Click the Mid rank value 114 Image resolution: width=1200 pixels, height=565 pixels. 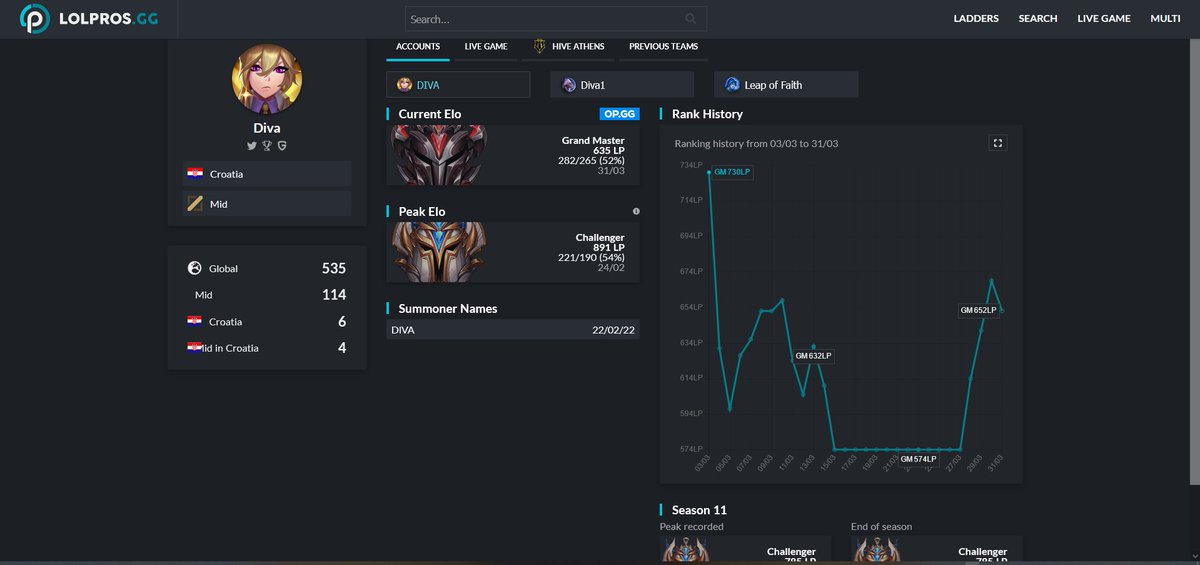(x=334, y=295)
